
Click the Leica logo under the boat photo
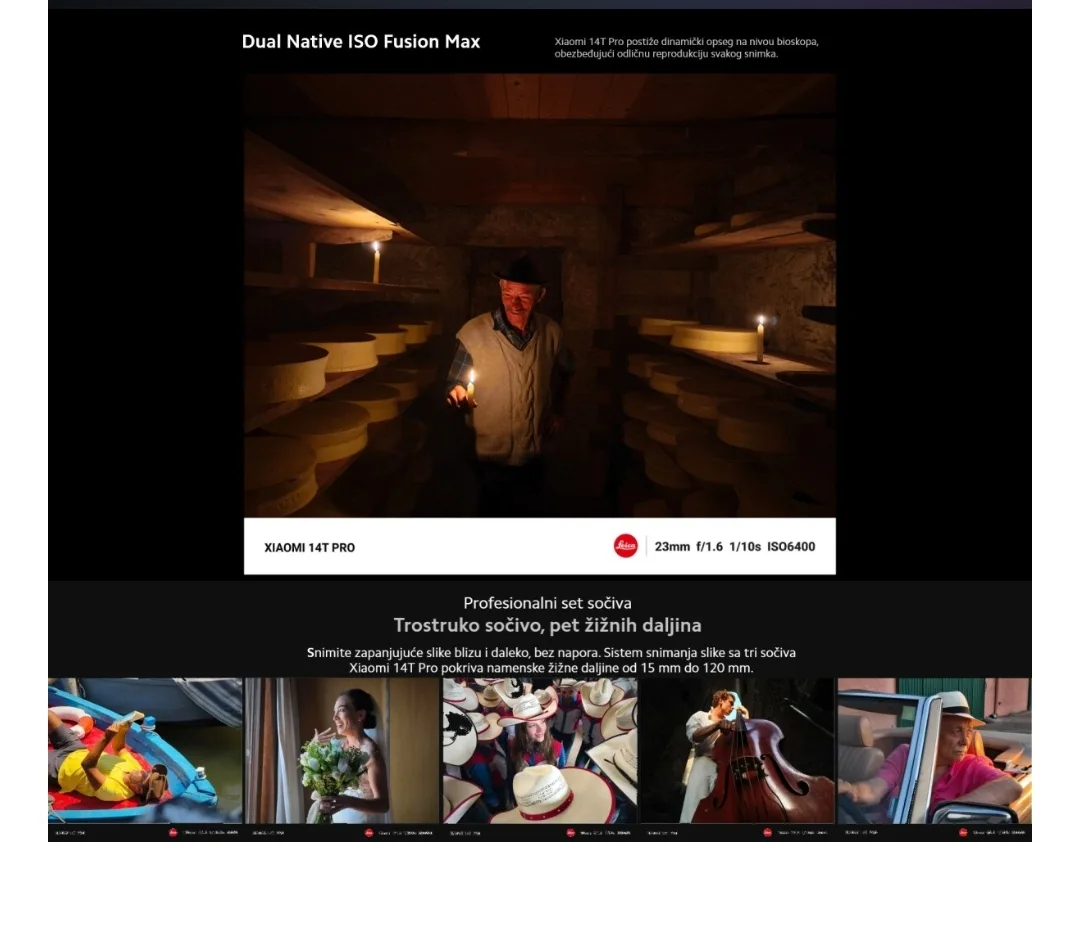173,832
